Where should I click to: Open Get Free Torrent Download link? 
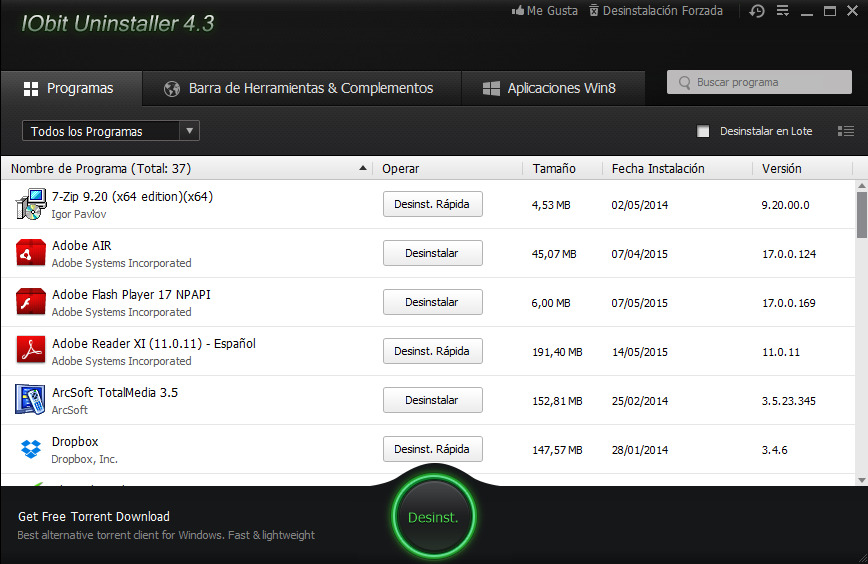[94, 516]
